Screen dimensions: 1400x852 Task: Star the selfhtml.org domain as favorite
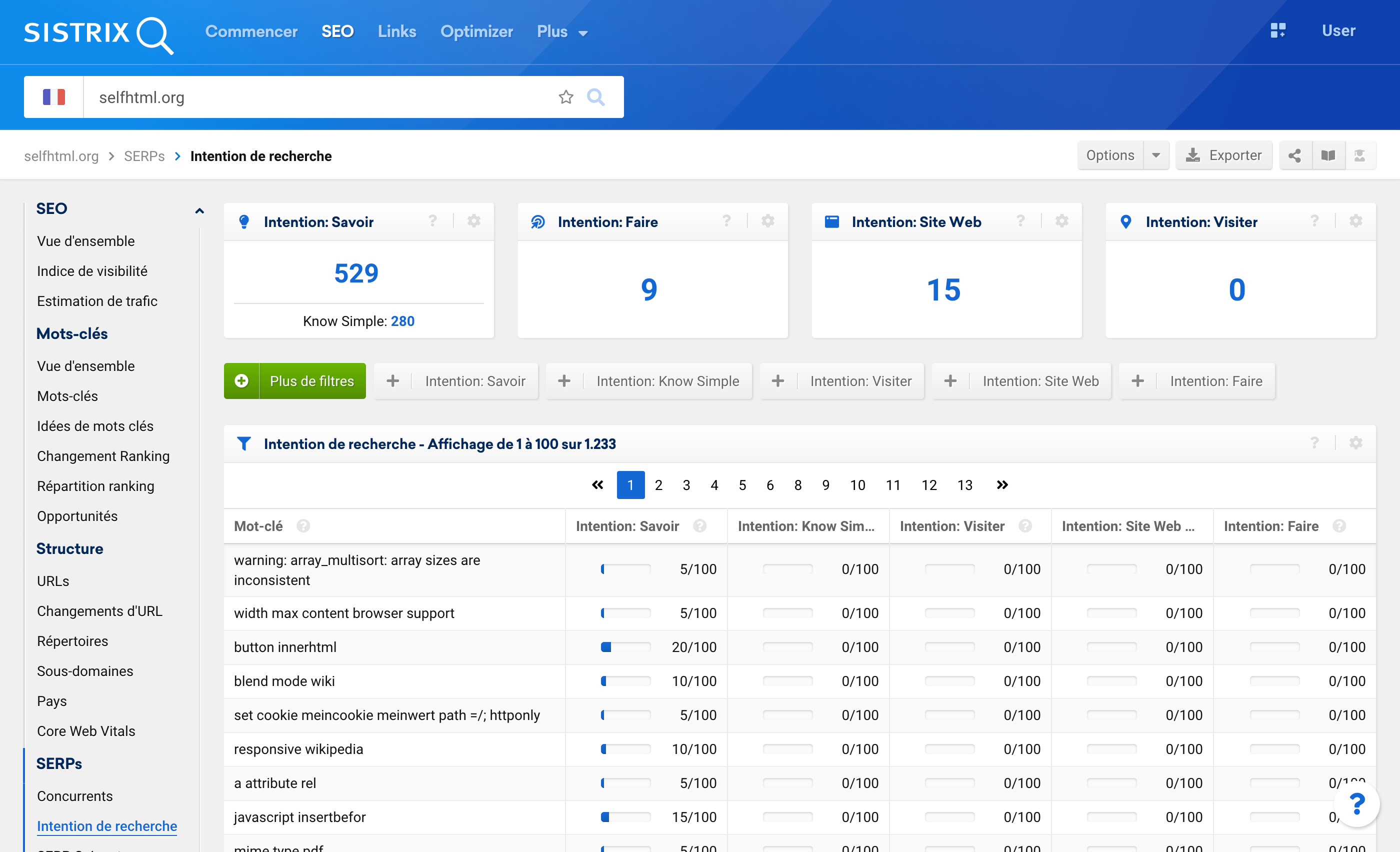pos(566,97)
